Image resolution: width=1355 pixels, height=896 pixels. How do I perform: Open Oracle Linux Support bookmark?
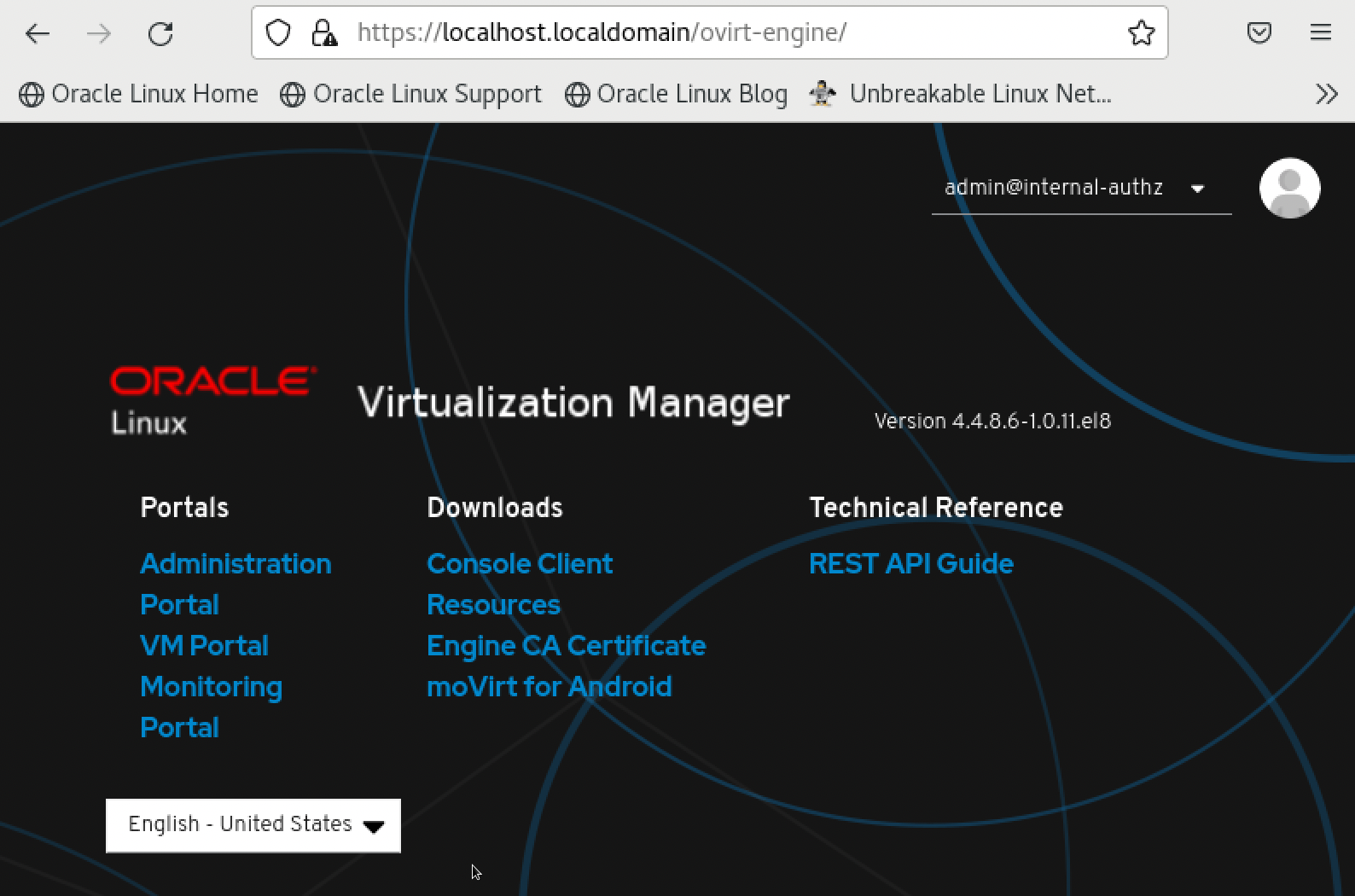click(410, 94)
